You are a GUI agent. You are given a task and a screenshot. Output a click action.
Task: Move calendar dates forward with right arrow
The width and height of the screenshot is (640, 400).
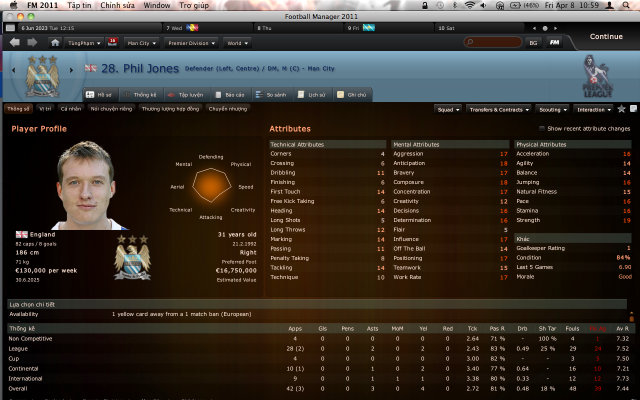[x=555, y=28]
